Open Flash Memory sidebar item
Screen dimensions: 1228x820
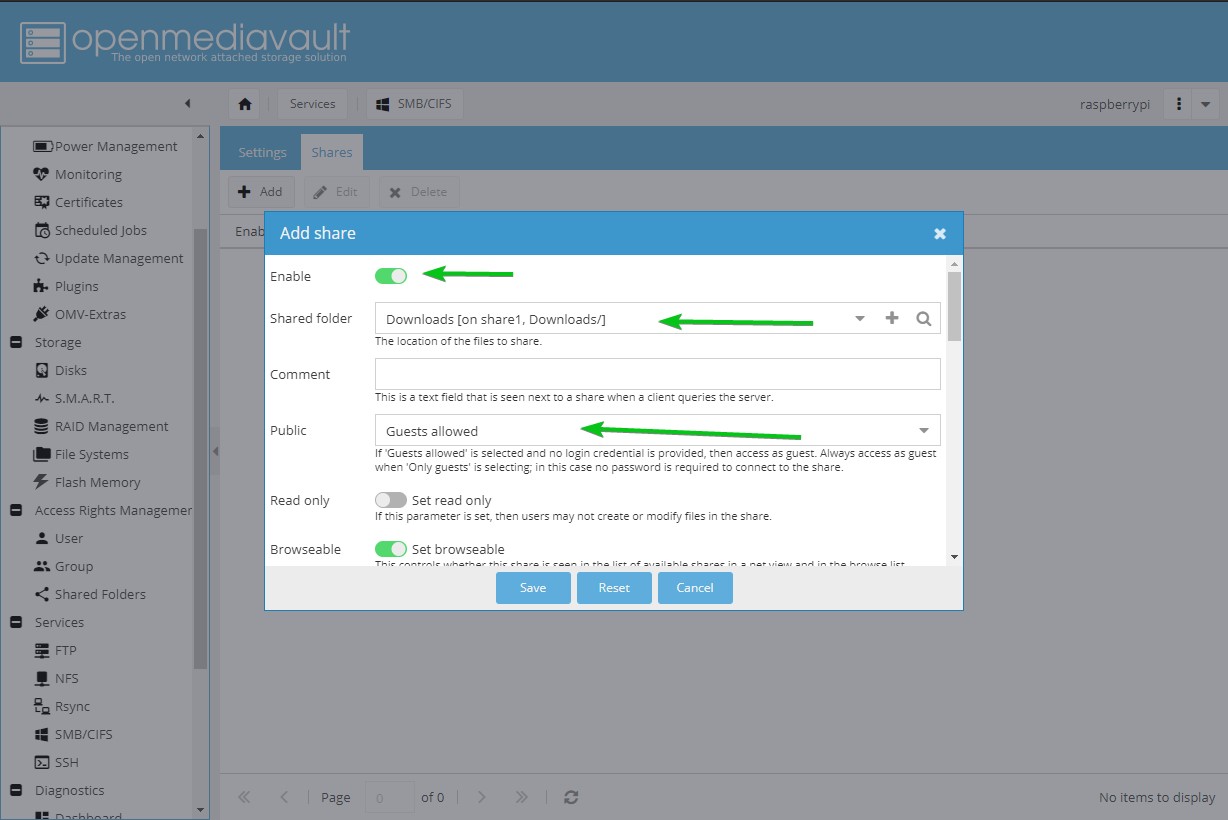coord(87,482)
